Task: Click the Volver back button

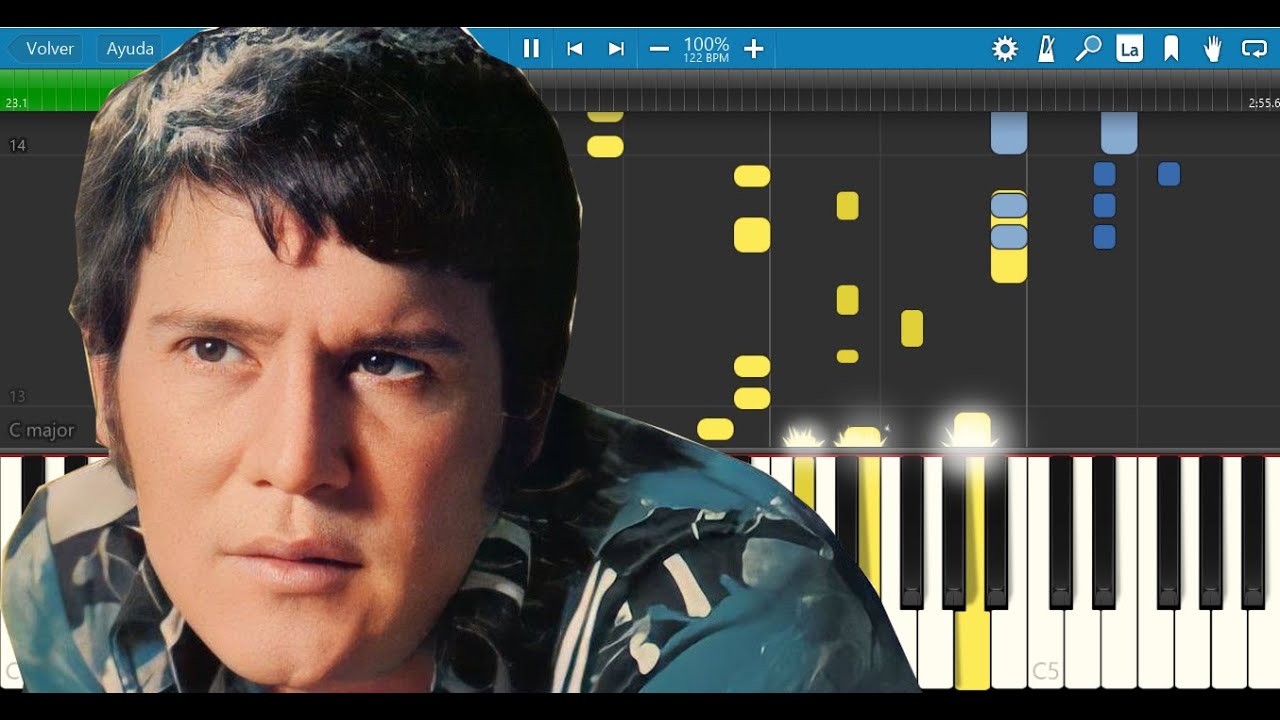Action: coord(44,48)
